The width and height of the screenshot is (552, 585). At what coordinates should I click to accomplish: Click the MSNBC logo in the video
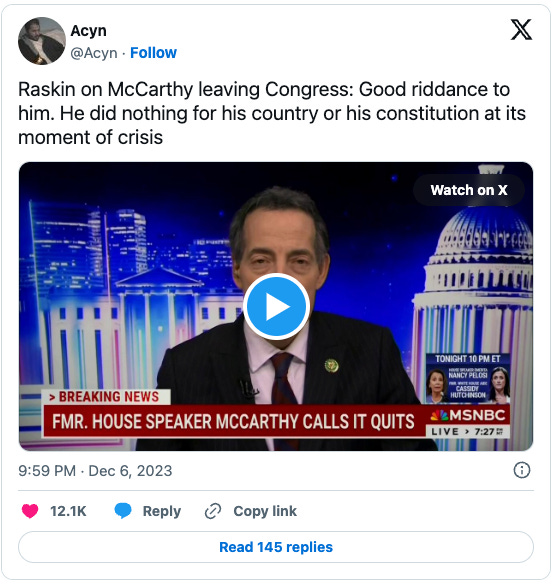pos(468,415)
